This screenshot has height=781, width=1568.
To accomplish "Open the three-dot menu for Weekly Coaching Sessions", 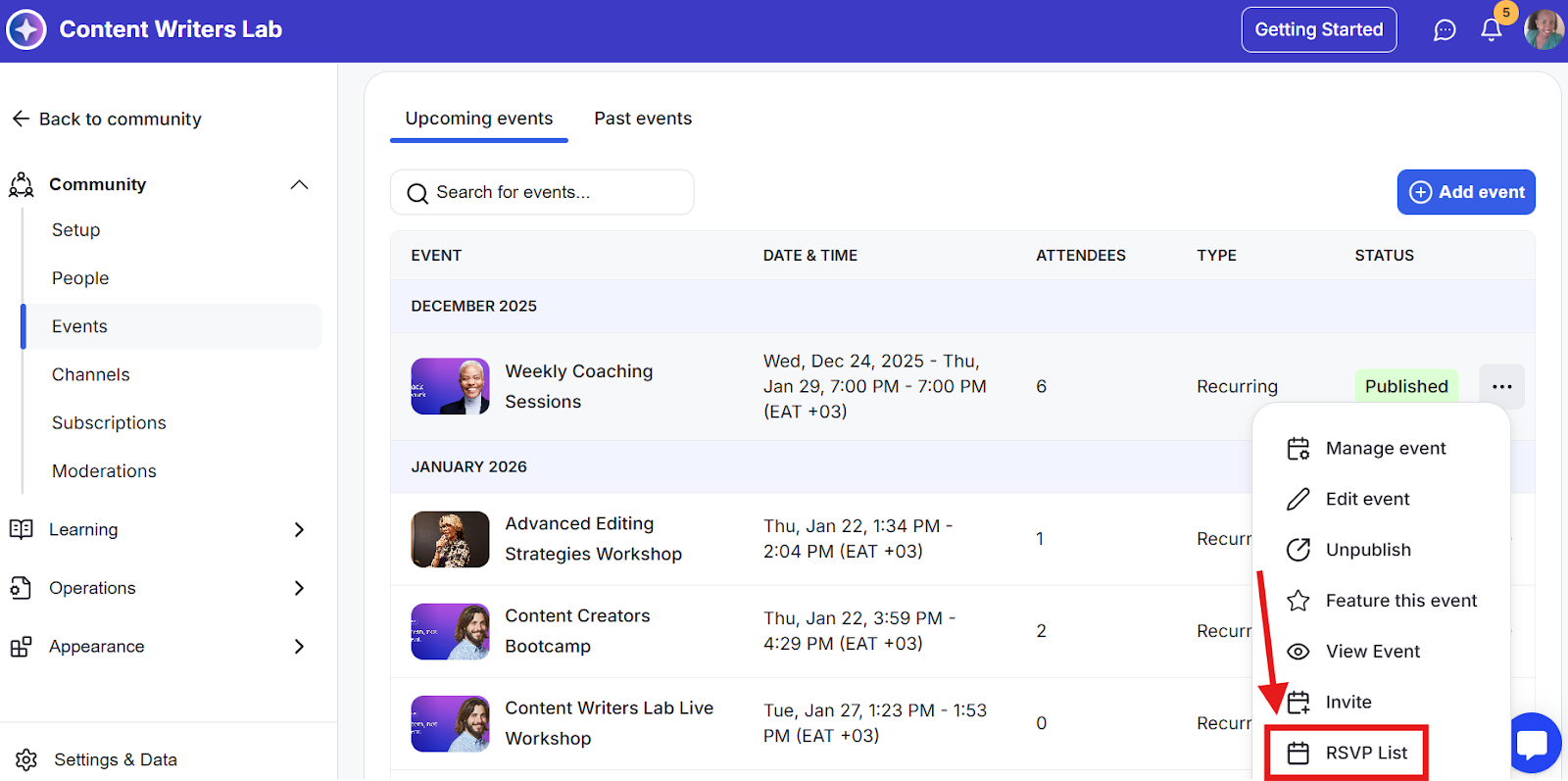I will 1501,386.
